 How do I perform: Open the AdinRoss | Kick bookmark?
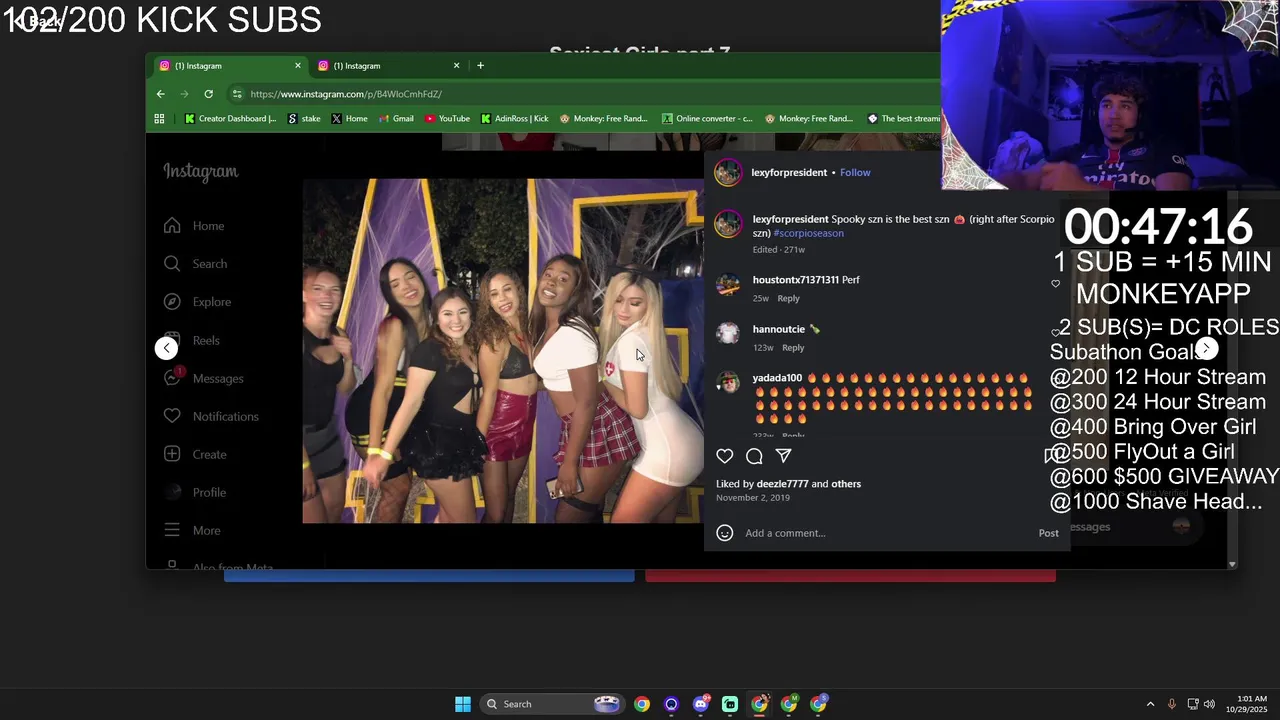515,119
